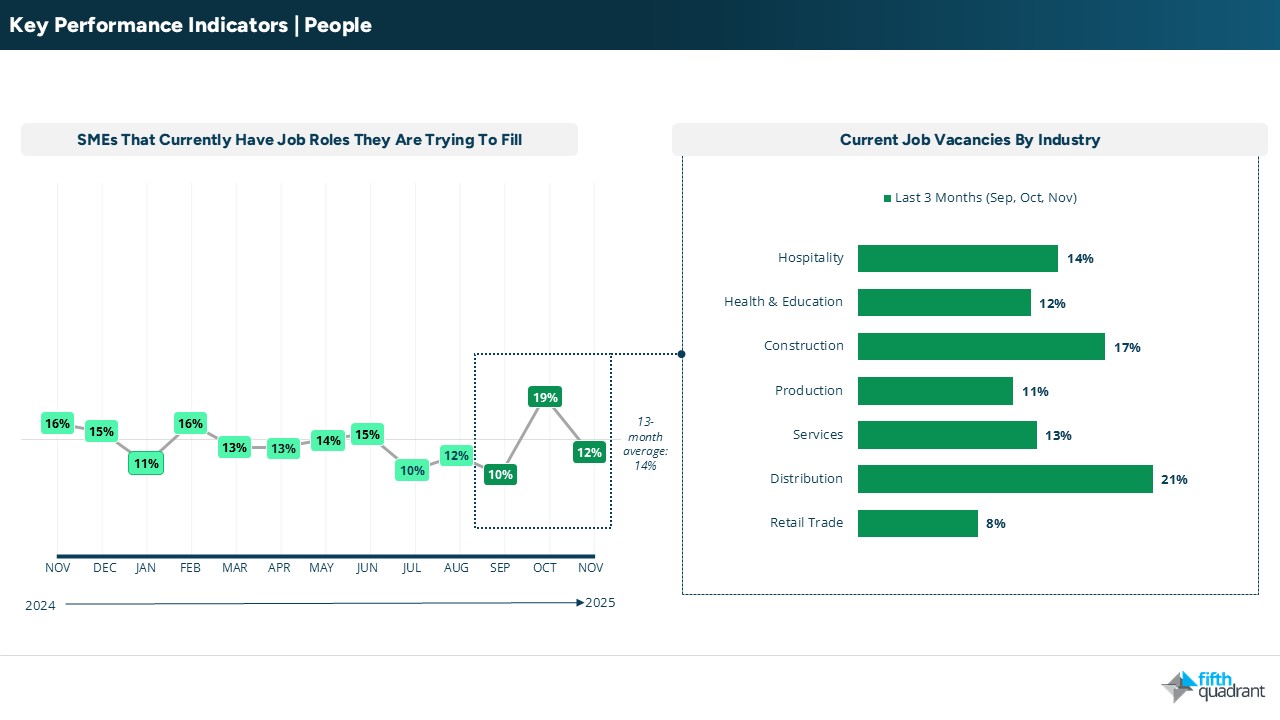Expand the dotted highlight region on the line chart
The image size is (1280, 720).
click(x=543, y=440)
